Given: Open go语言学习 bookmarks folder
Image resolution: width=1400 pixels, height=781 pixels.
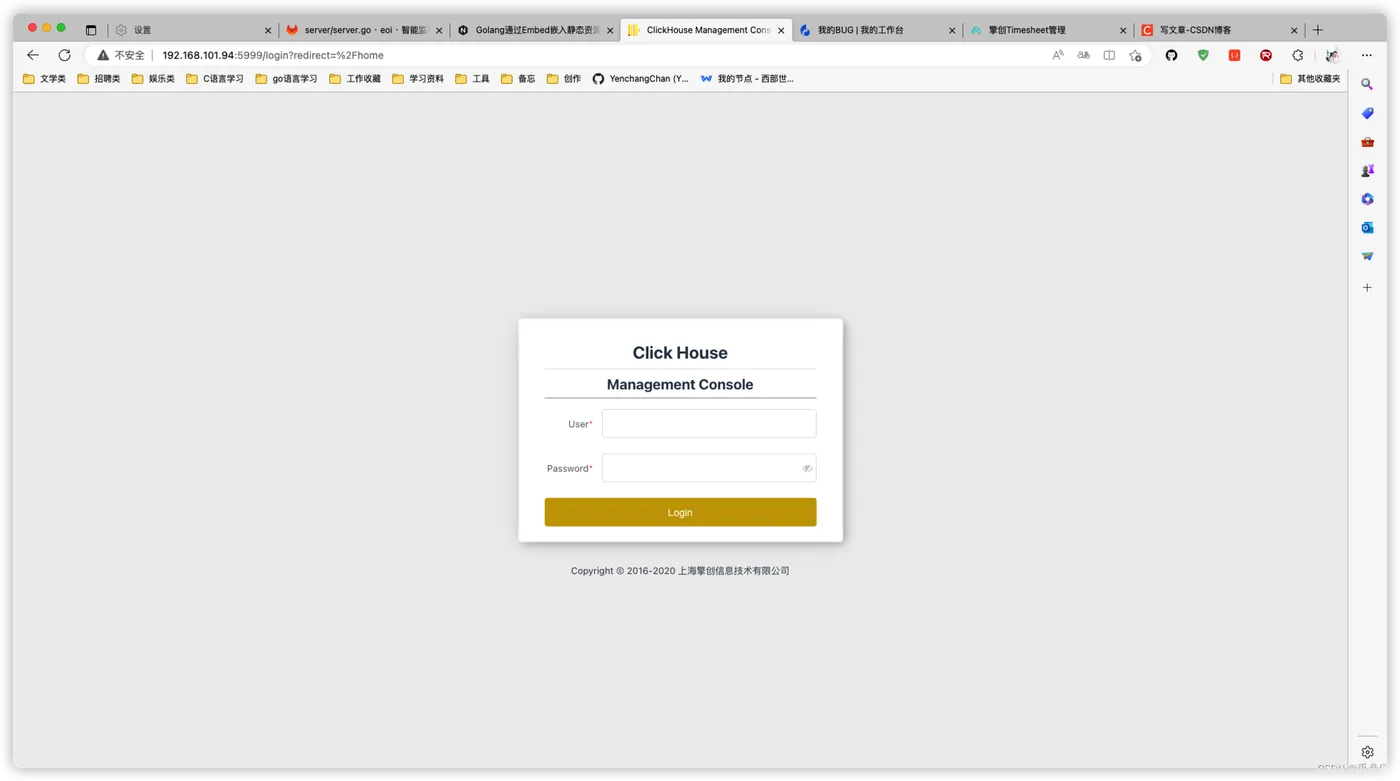Looking at the screenshot, I should pos(286,78).
